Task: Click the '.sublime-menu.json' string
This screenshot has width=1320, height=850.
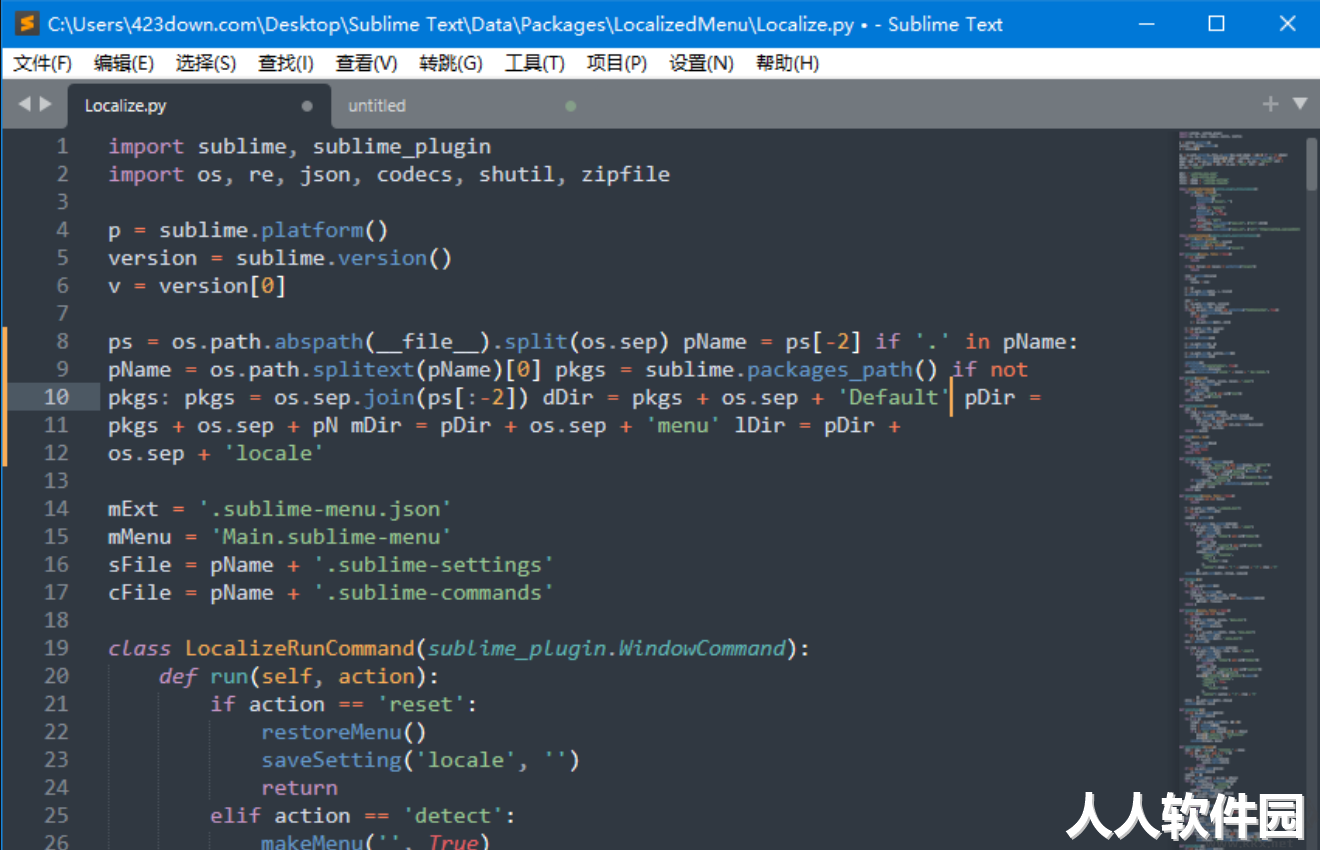Action: point(325,509)
